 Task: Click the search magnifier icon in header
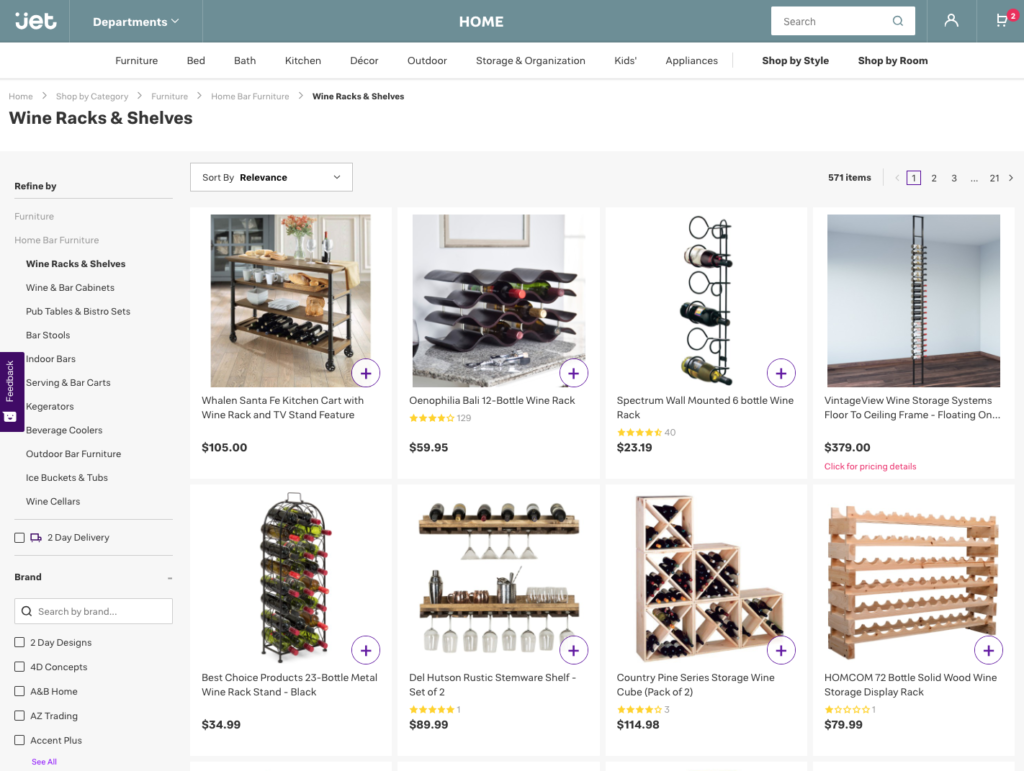click(898, 21)
